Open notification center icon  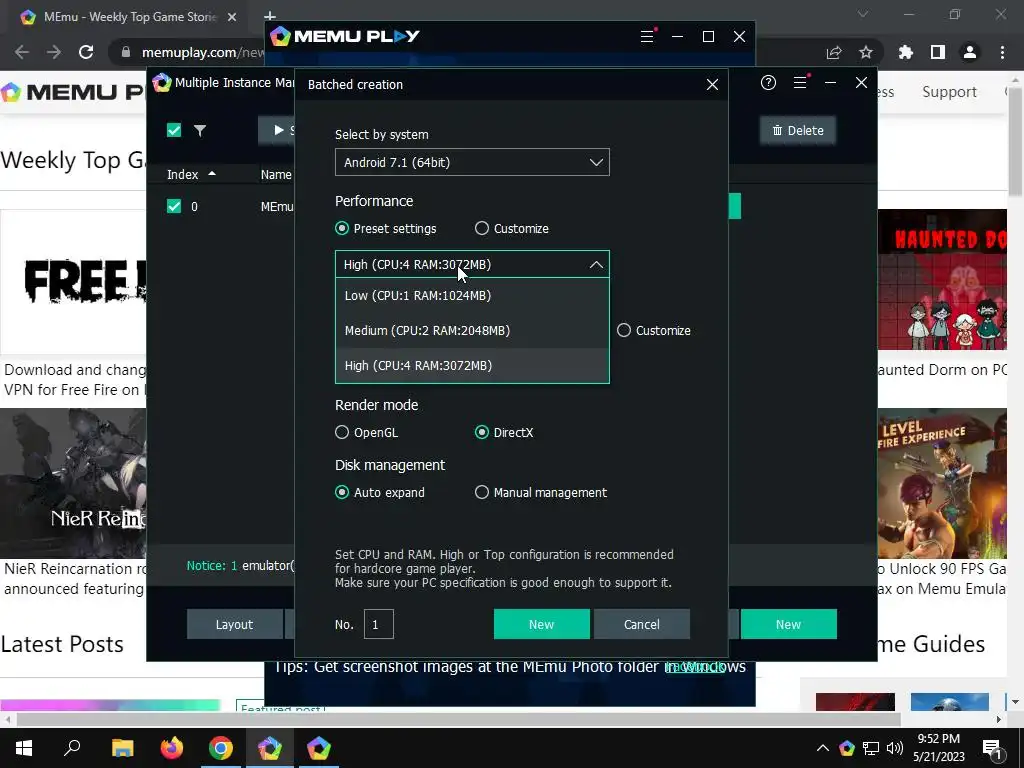click(x=993, y=748)
